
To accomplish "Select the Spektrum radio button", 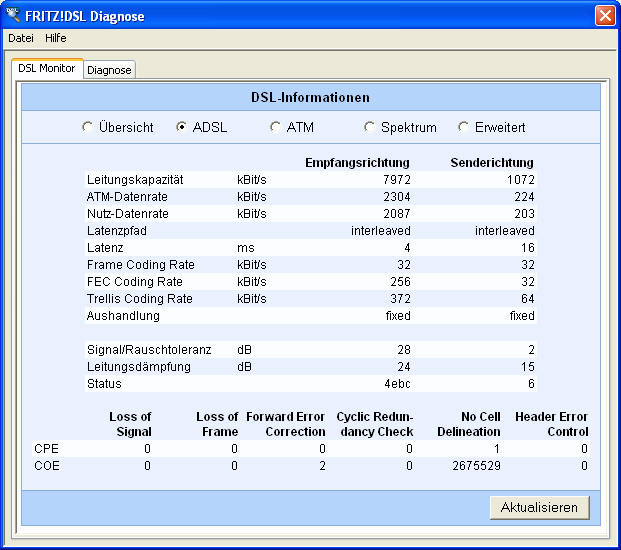I will point(369,127).
